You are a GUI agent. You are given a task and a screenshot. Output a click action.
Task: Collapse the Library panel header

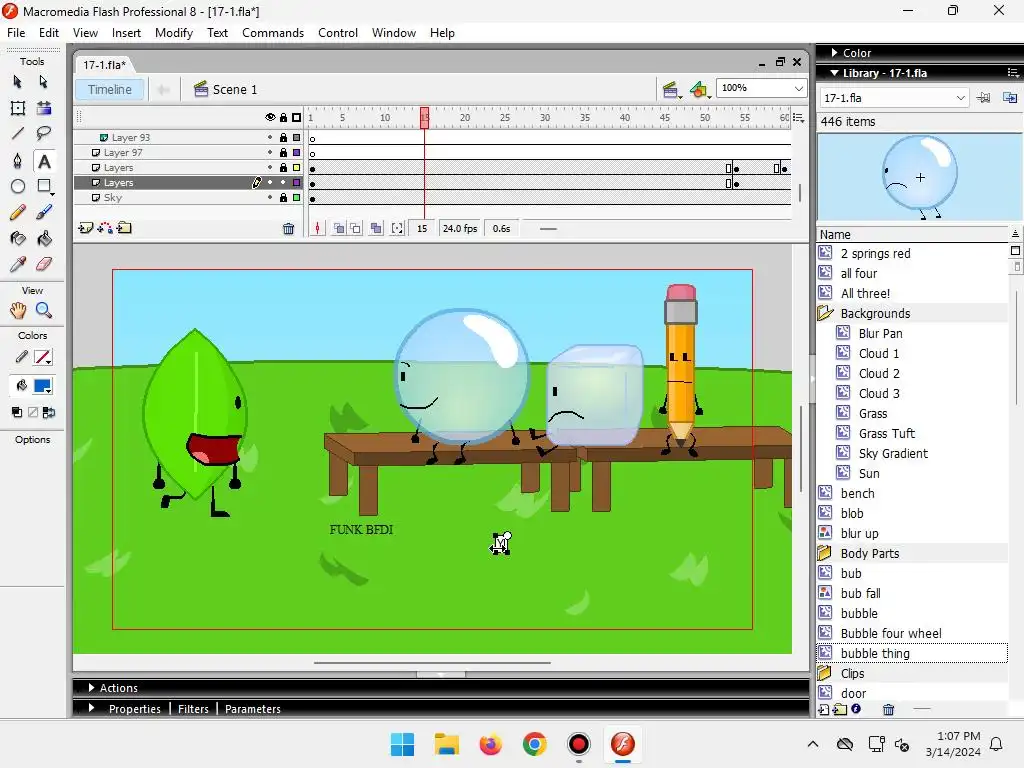[x=835, y=73]
